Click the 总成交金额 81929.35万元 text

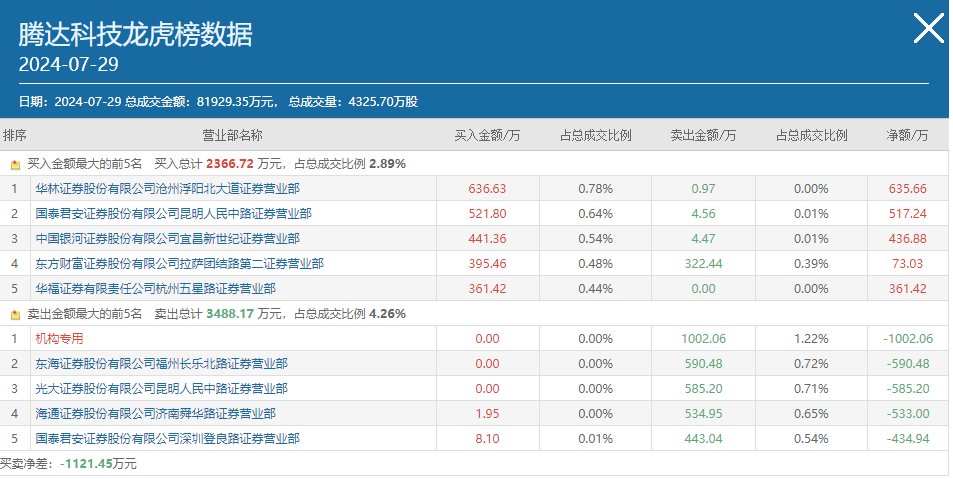coord(201,102)
